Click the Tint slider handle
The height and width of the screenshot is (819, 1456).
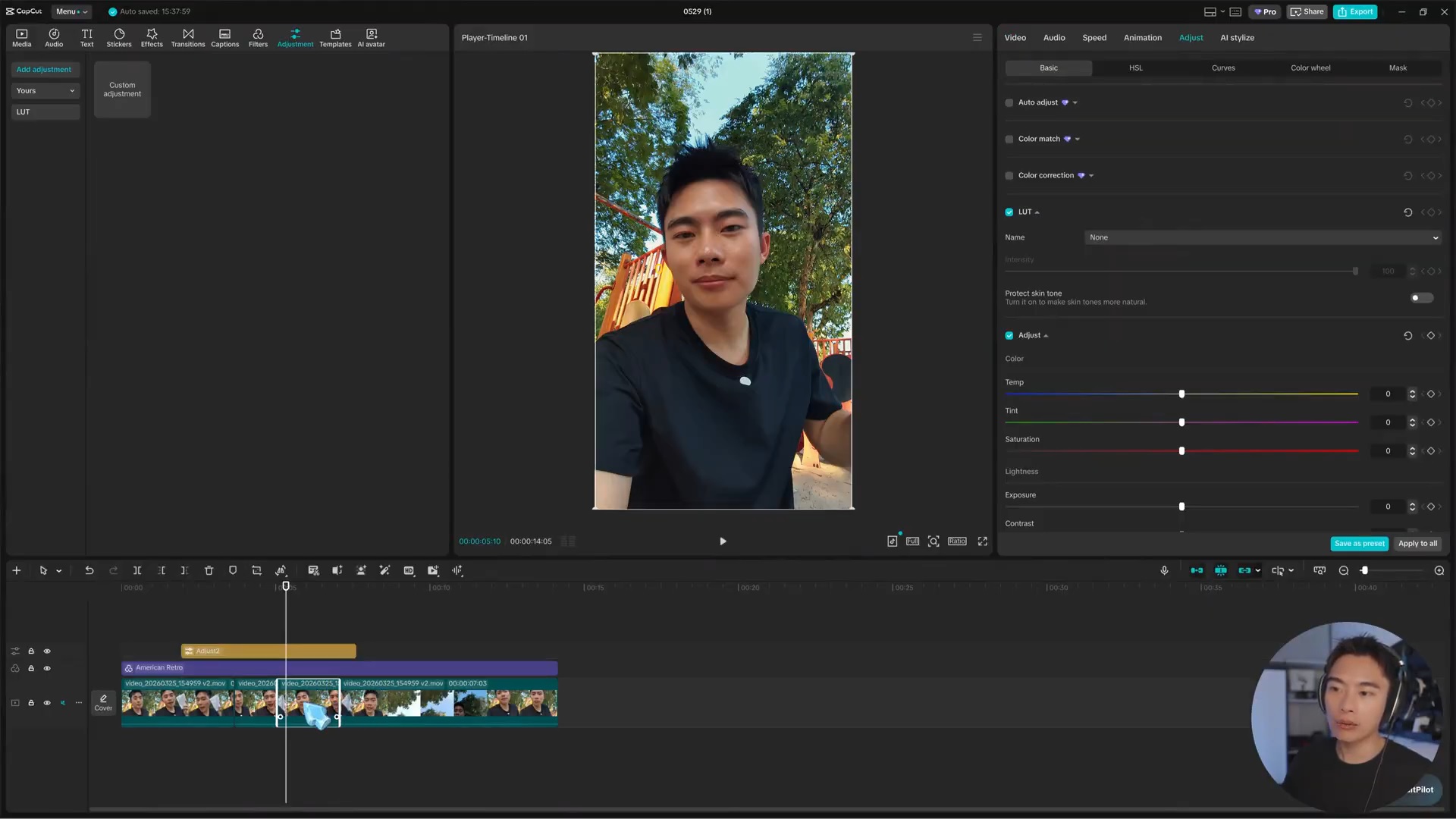click(1181, 422)
